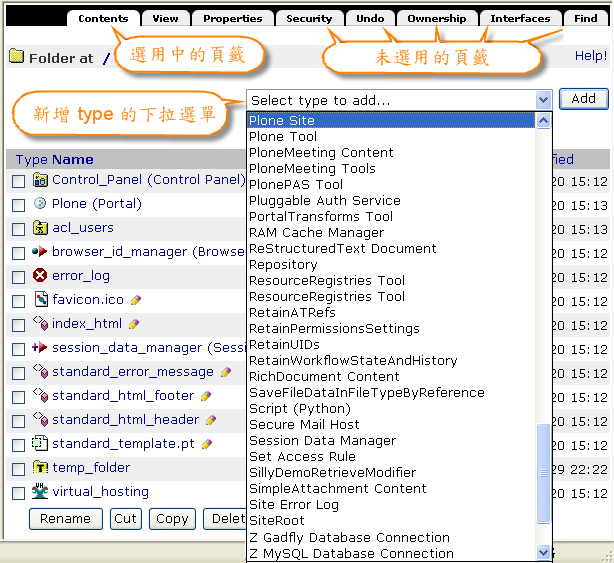Go to the Undo tab
This screenshot has width=614, height=563.
(370, 18)
